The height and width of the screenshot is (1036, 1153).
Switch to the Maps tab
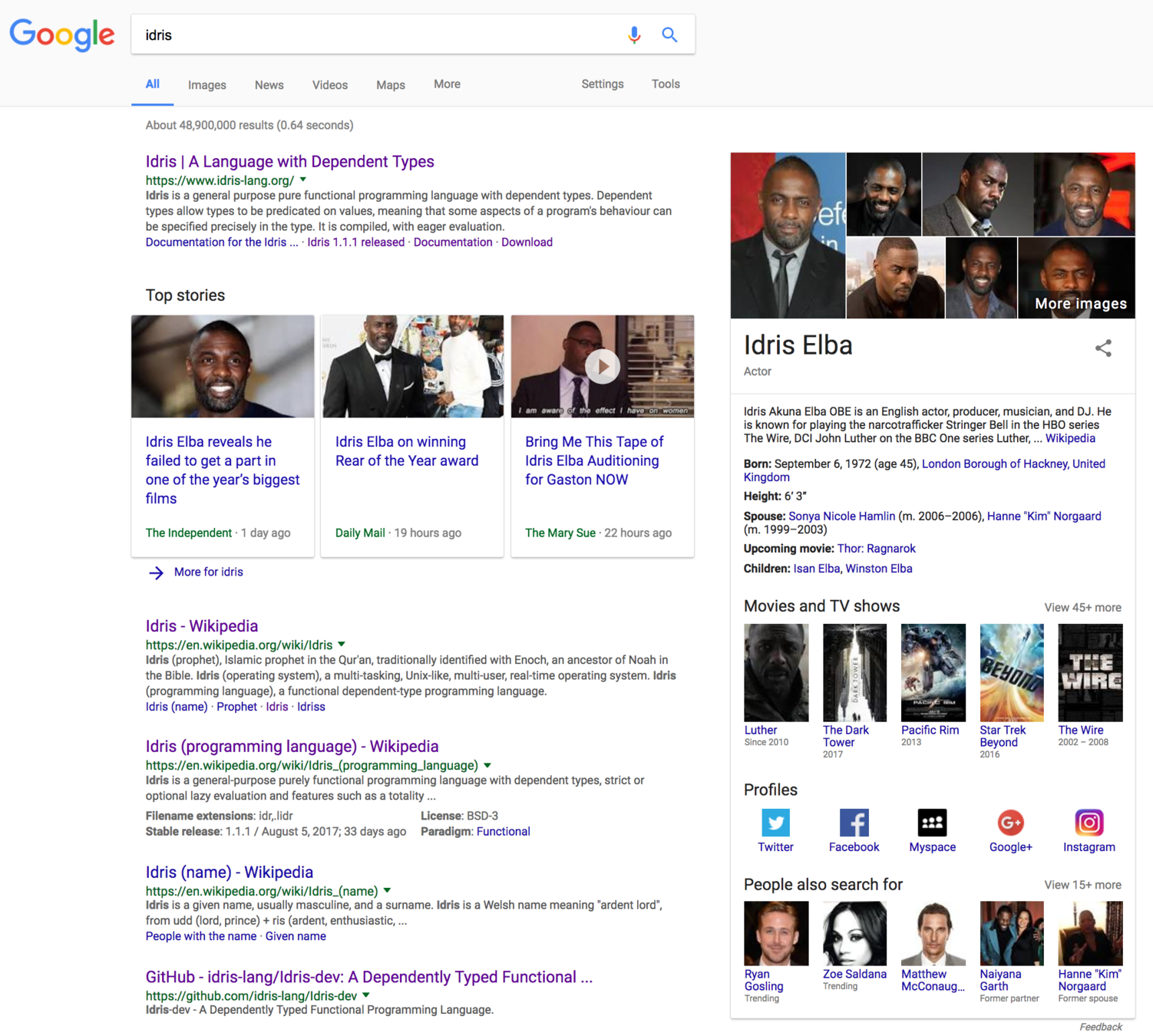pos(391,85)
